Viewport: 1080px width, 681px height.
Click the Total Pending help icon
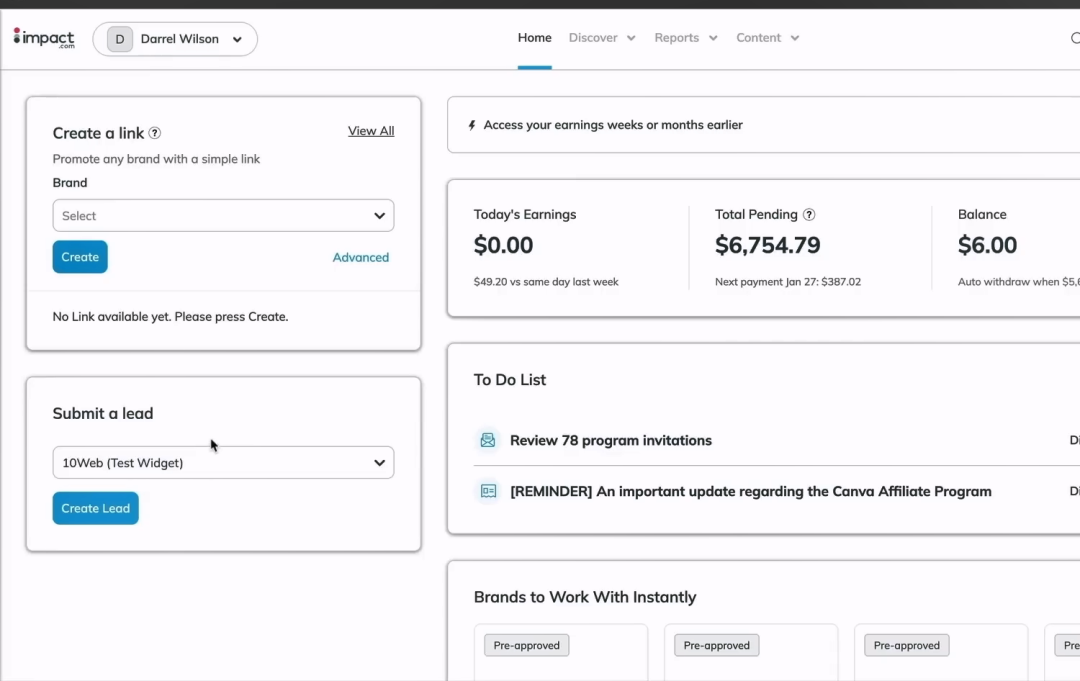click(809, 214)
